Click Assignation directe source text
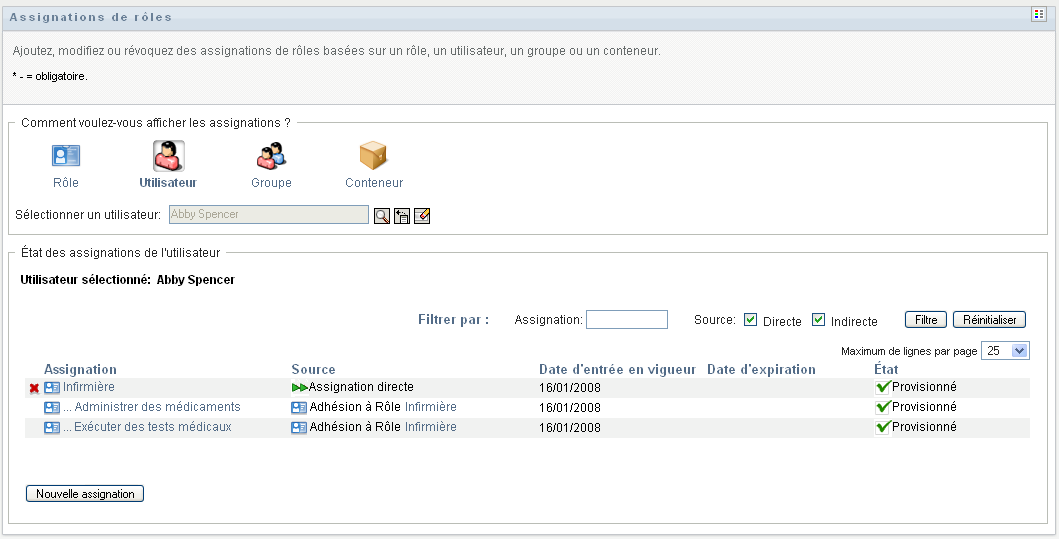The image size is (1059, 539). click(x=361, y=387)
